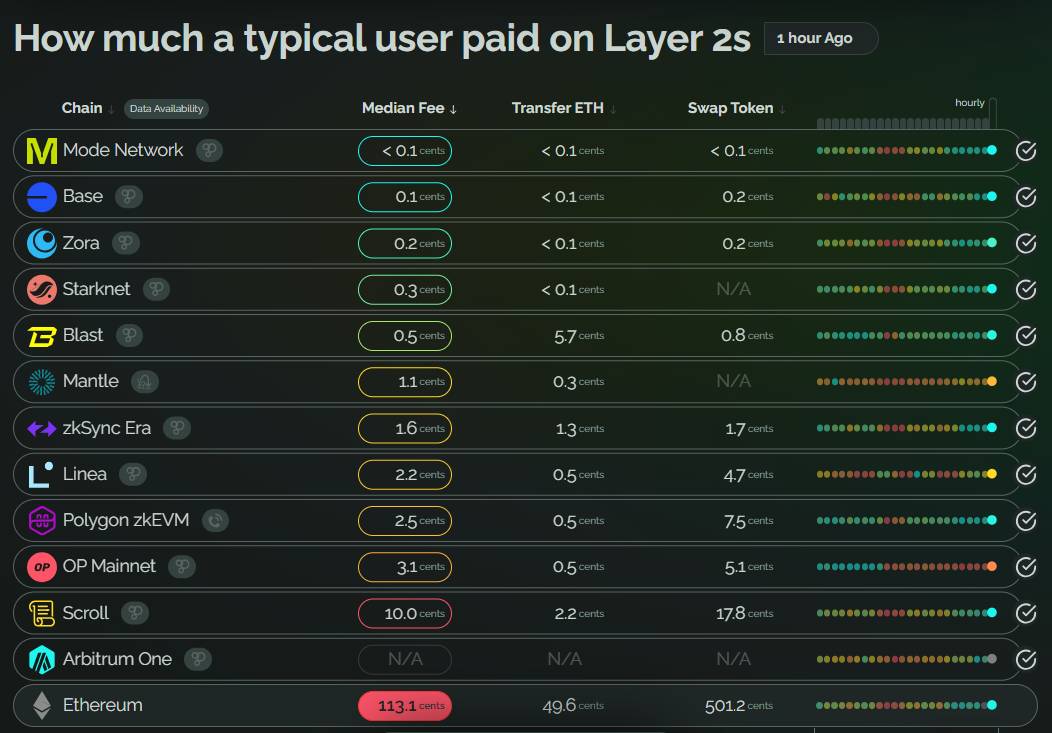Click Ethereum swap token value 501.2 cents
The width and height of the screenshot is (1052, 733).
[x=739, y=706]
